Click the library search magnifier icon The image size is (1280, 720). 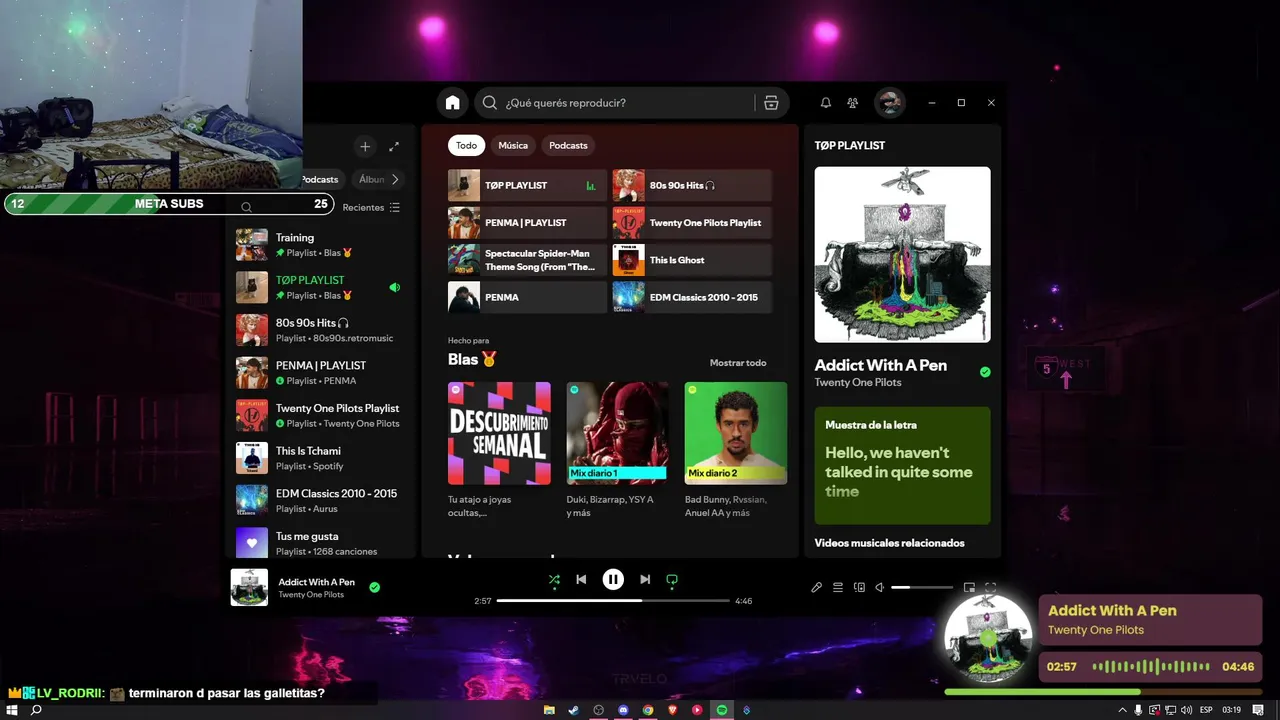pos(246,208)
